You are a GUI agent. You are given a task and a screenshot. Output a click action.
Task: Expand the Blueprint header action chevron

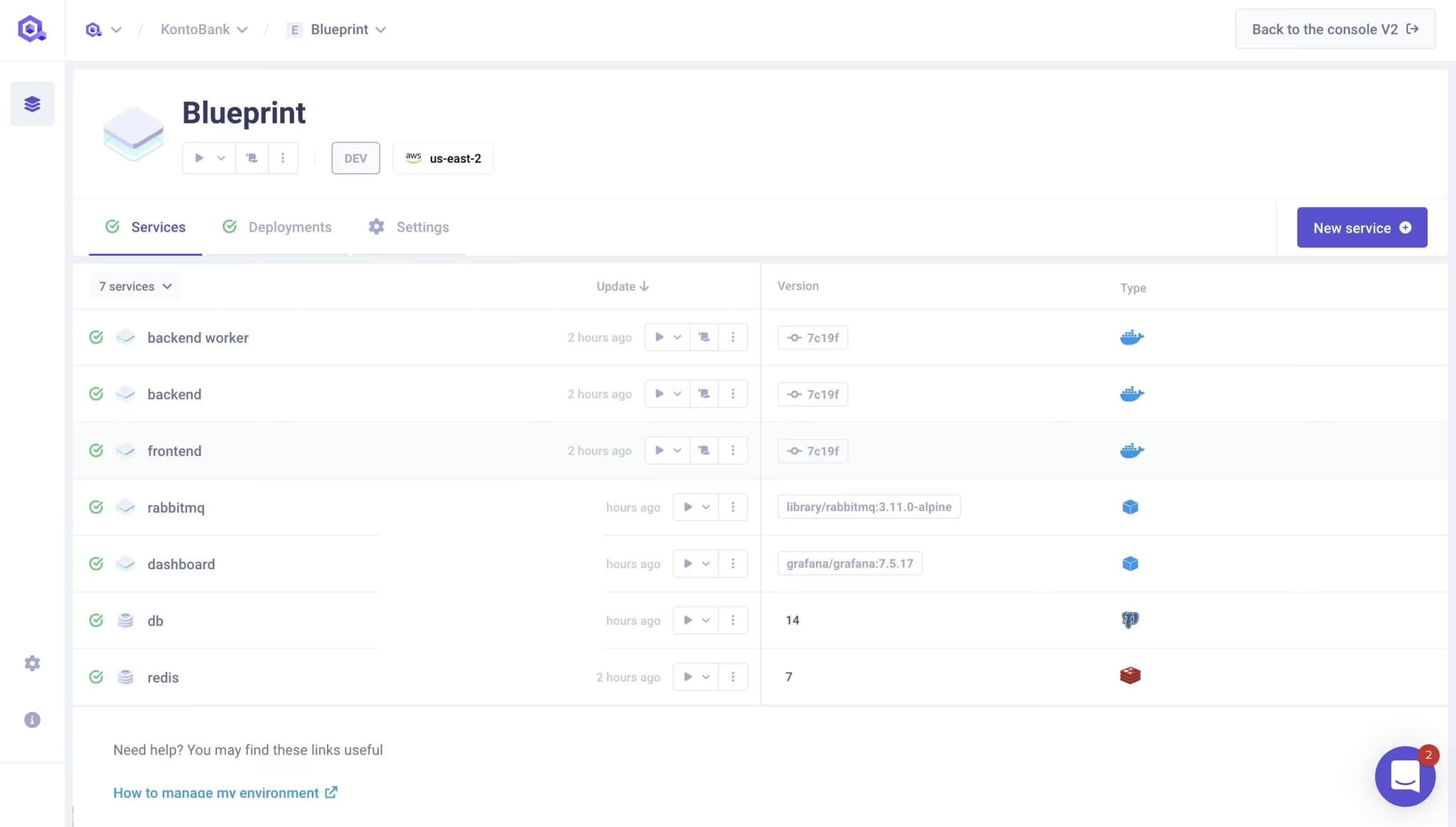click(221, 158)
